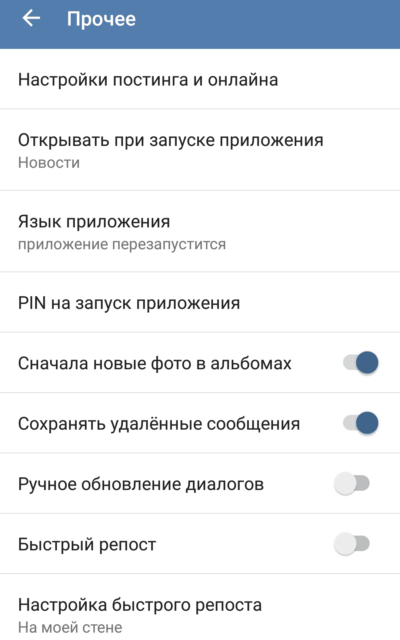
Task: Enable Ручное обновление диалогов switch
Action: pos(352,484)
